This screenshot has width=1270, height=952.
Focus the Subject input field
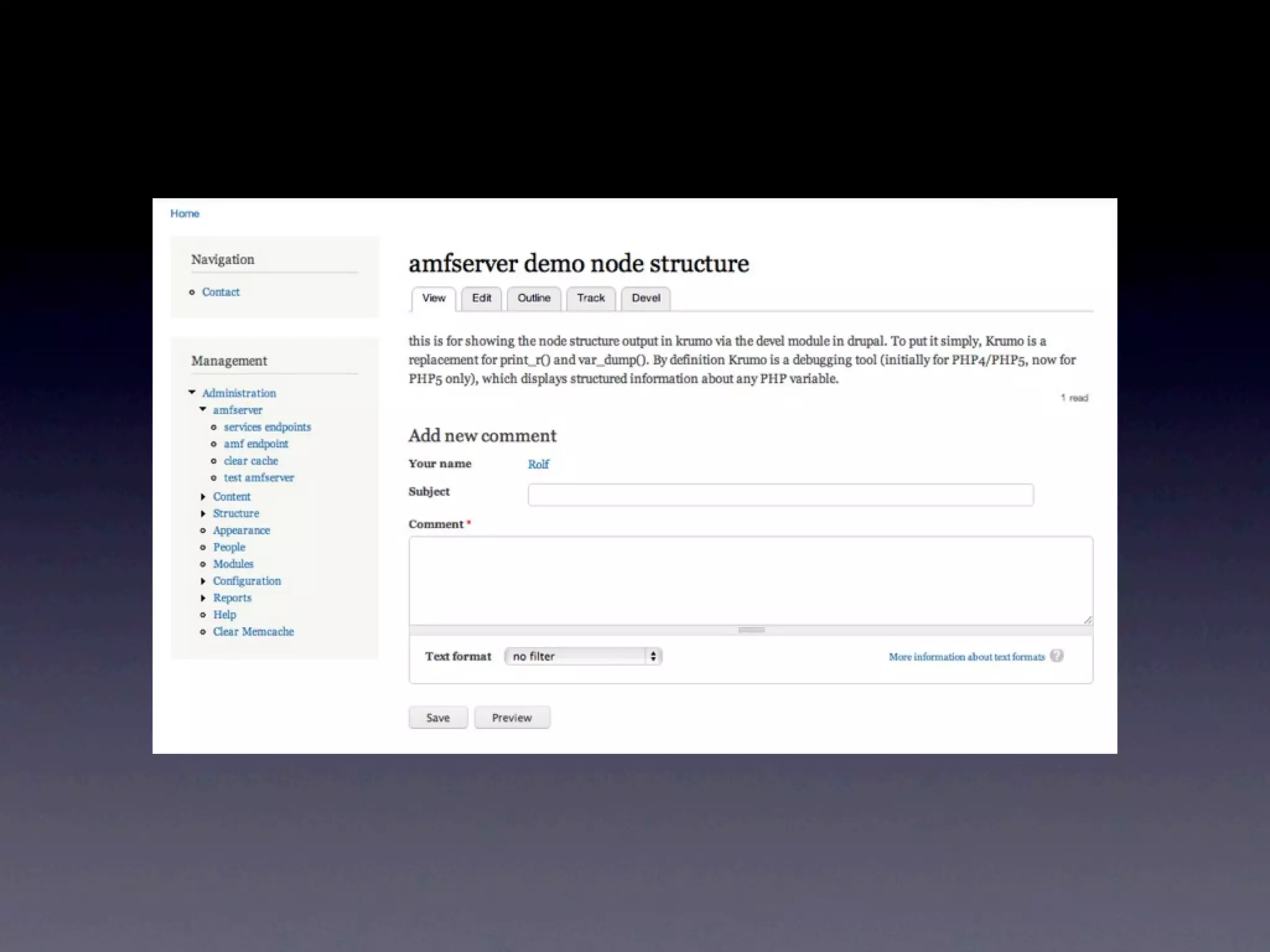[780, 495]
